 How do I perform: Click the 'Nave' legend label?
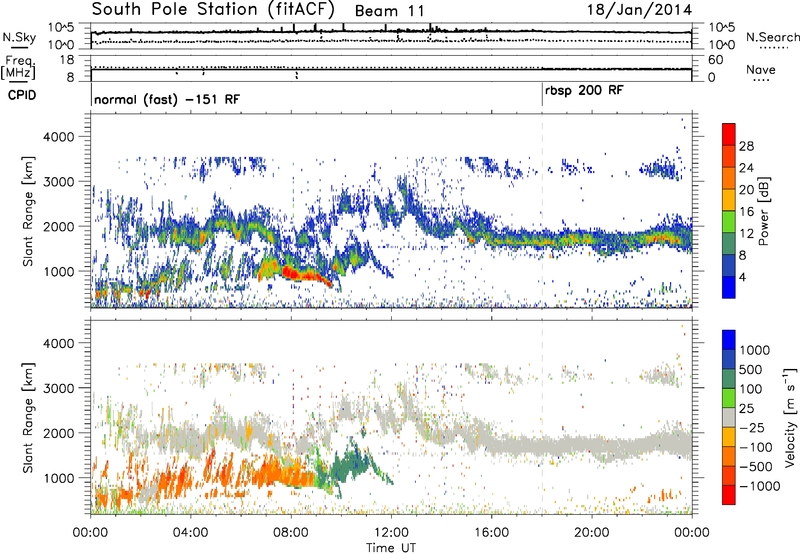(760, 69)
